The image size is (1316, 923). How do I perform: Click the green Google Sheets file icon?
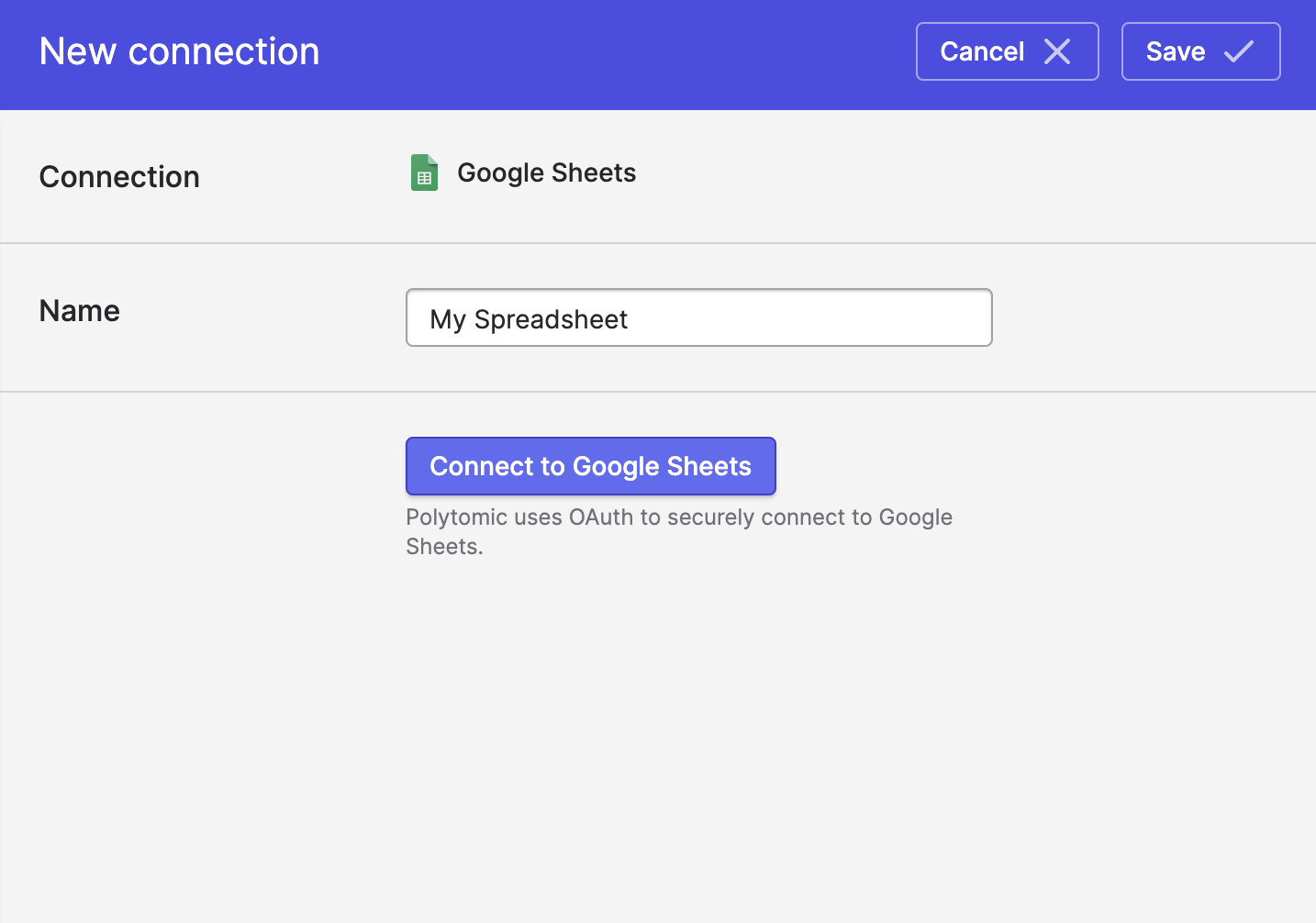(x=424, y=172)
